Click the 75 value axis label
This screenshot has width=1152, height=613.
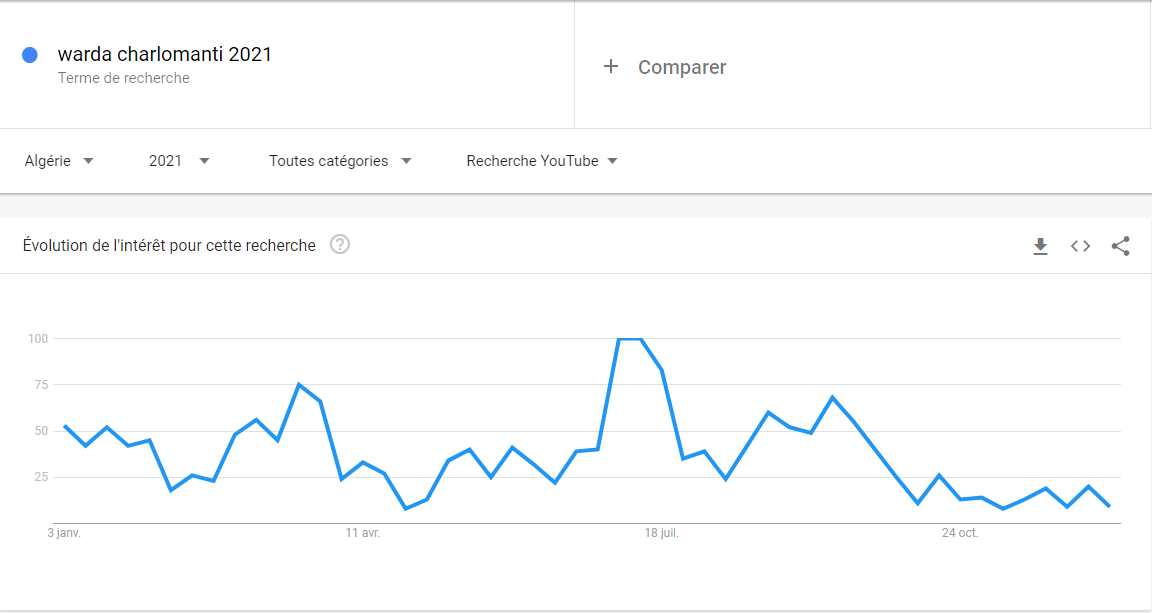click(x=38, y=385)
